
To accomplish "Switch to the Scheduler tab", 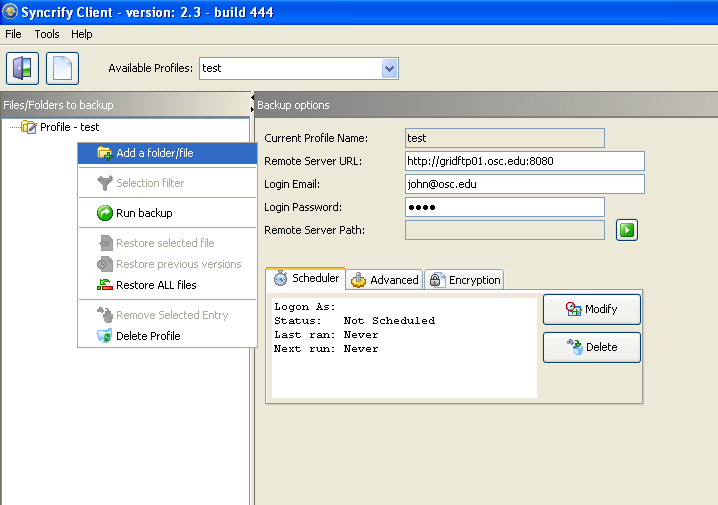I will point(305,278).
